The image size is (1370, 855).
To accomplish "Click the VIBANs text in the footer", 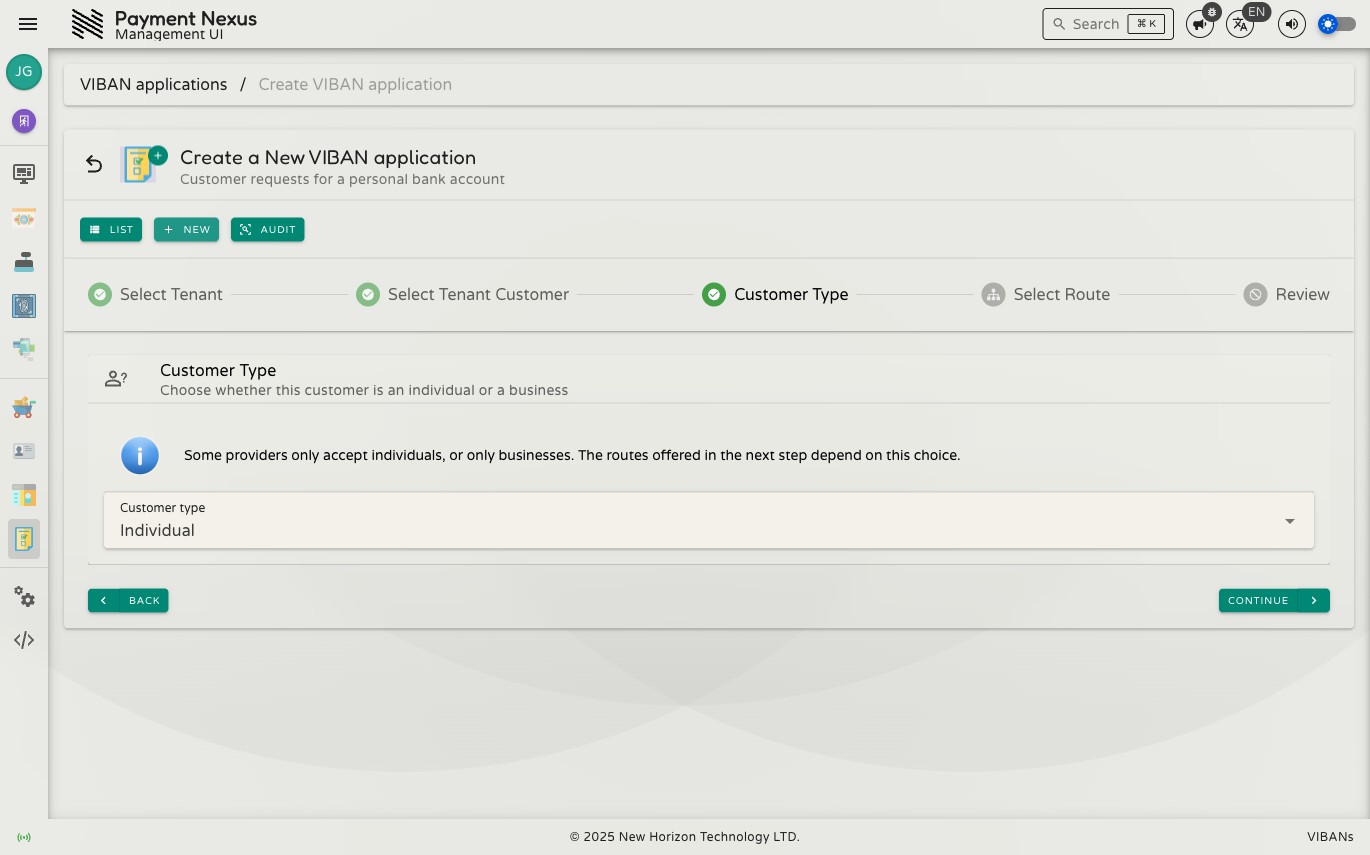I will tap(1330, 837).
